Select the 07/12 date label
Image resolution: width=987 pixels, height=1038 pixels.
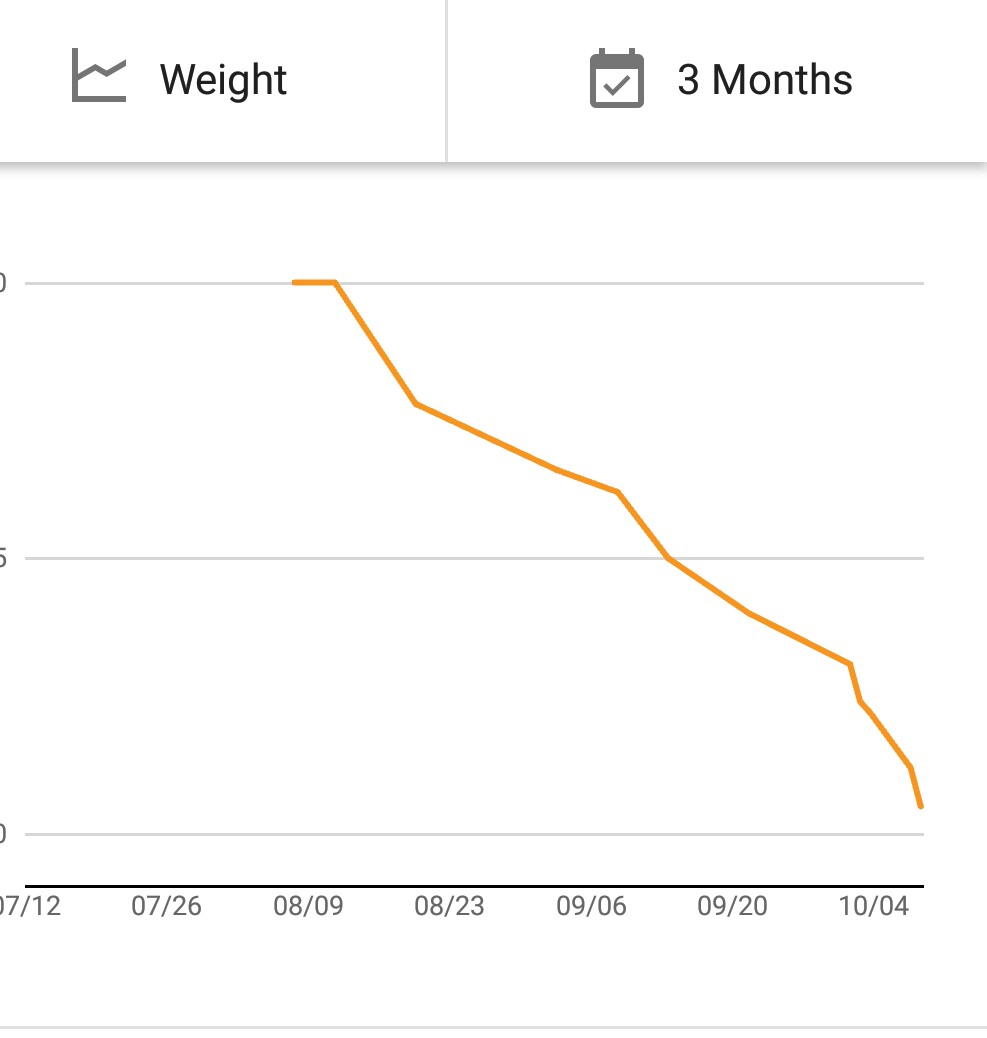(30, 906)
